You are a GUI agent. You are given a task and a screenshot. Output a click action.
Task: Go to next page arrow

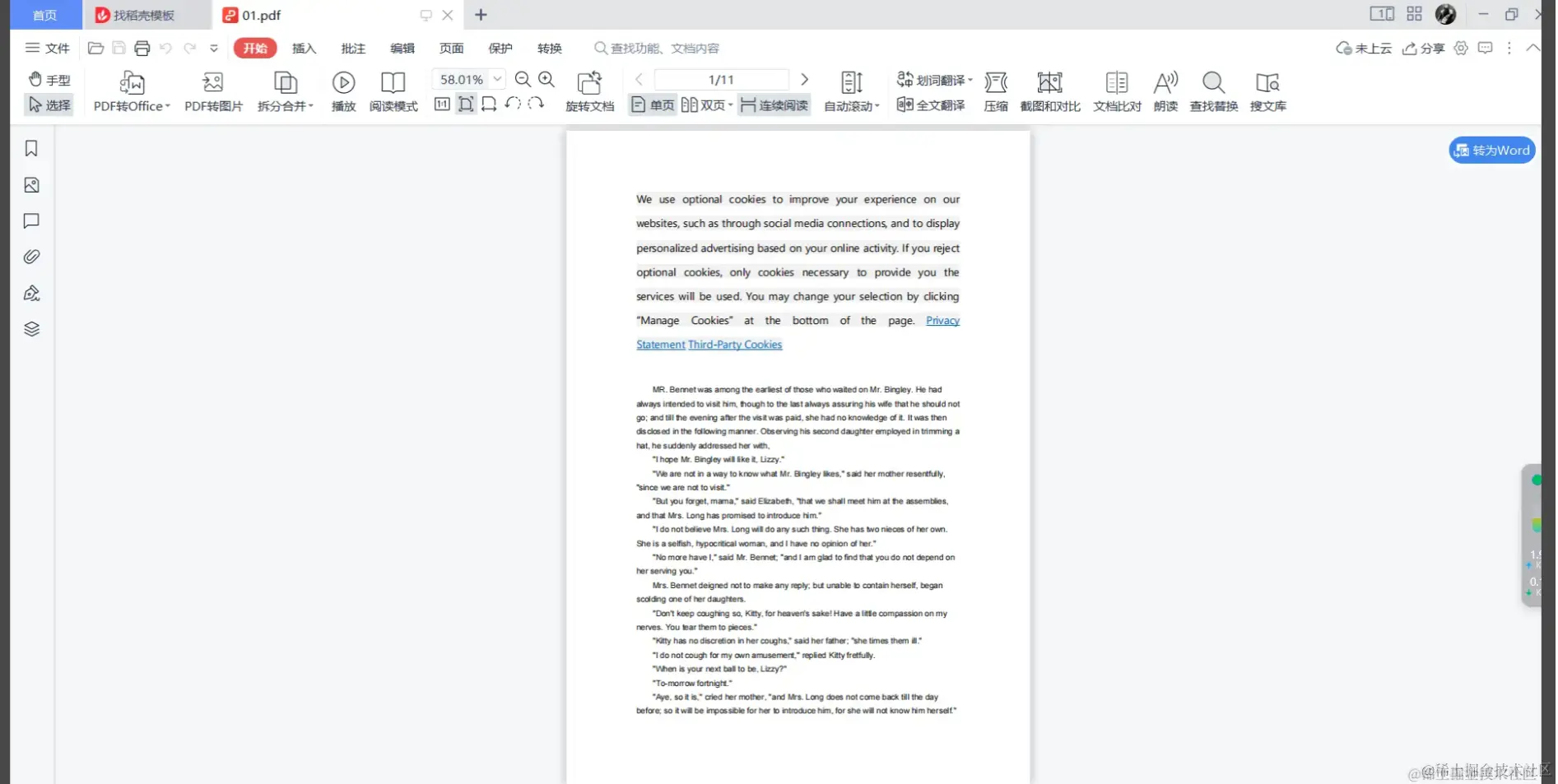click(x=805, y=80)
